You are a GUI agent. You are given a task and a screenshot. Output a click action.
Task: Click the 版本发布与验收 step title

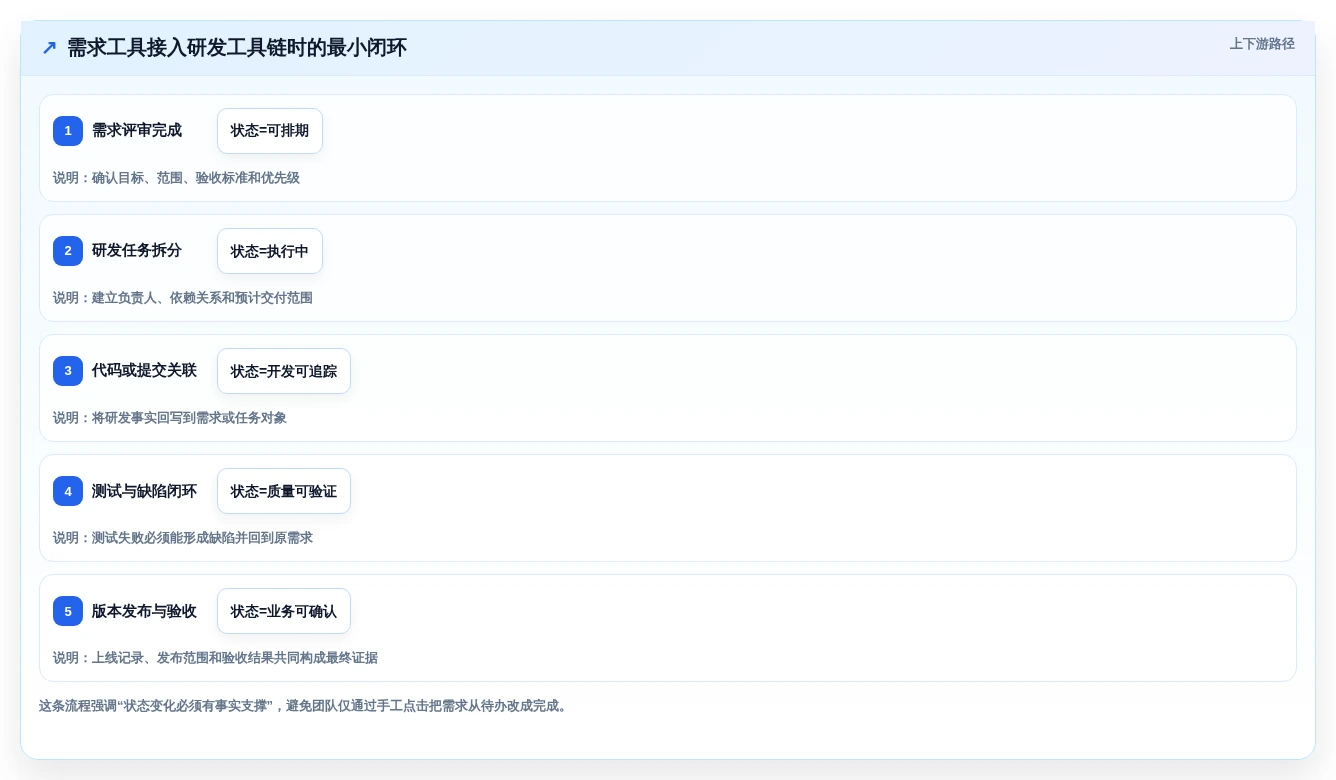click(x=144, y=610)
